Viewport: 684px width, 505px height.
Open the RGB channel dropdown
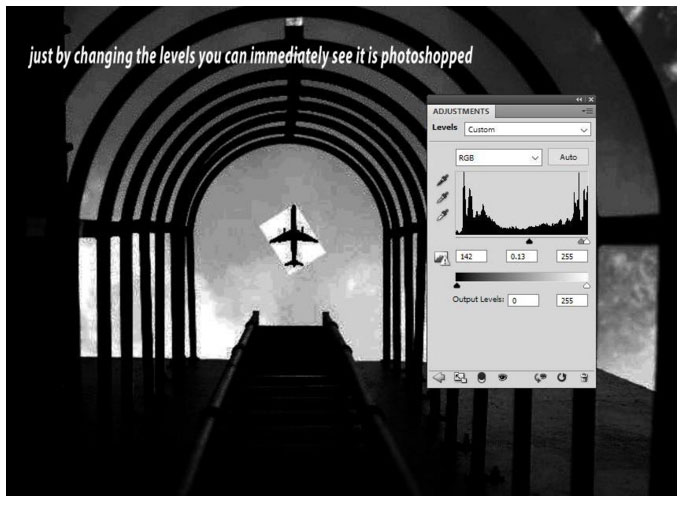click(498, 157)
